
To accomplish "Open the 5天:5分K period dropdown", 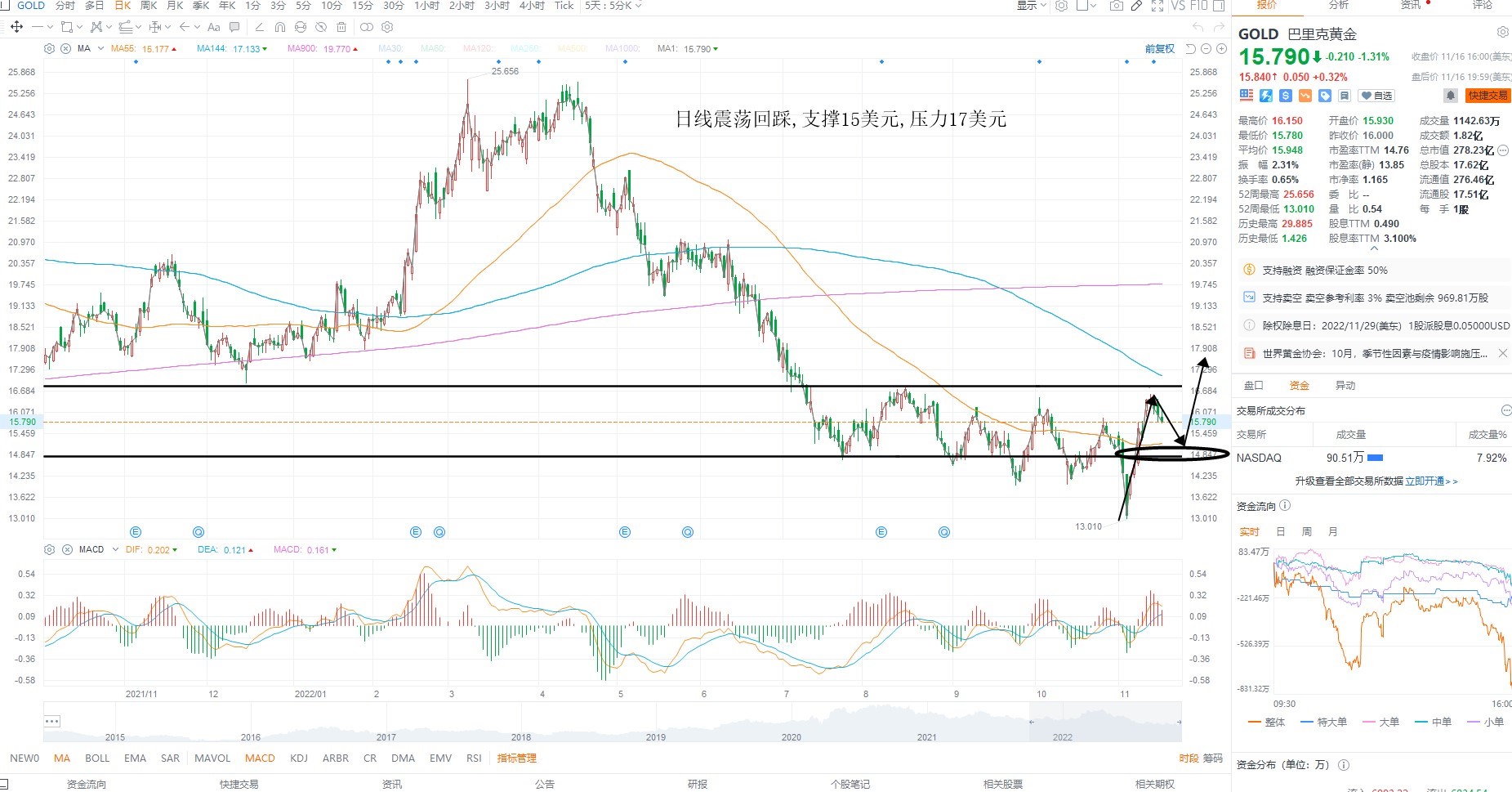I will click(x=613, y=6).
